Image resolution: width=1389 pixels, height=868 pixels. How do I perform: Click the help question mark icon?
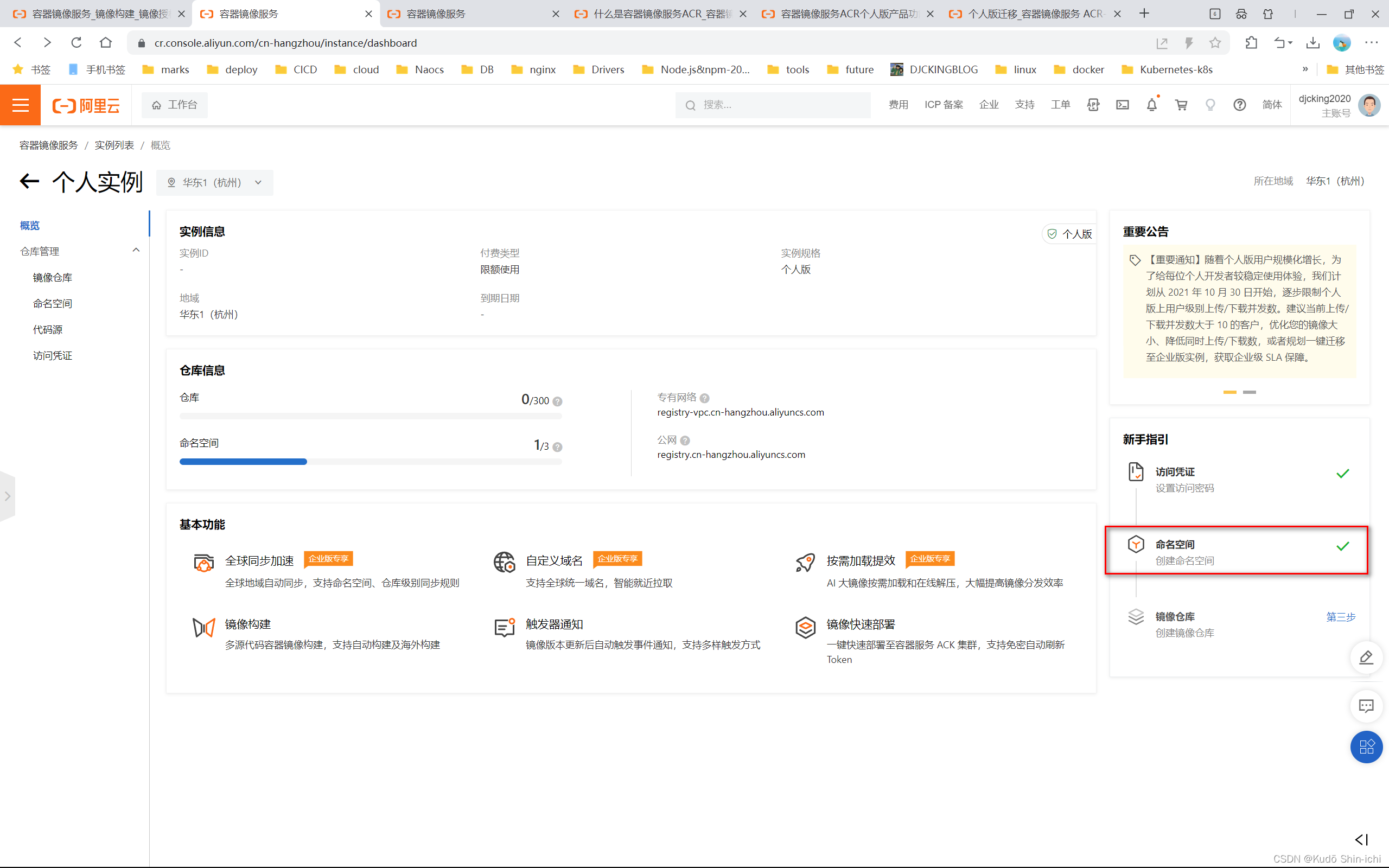(1239, 105)
